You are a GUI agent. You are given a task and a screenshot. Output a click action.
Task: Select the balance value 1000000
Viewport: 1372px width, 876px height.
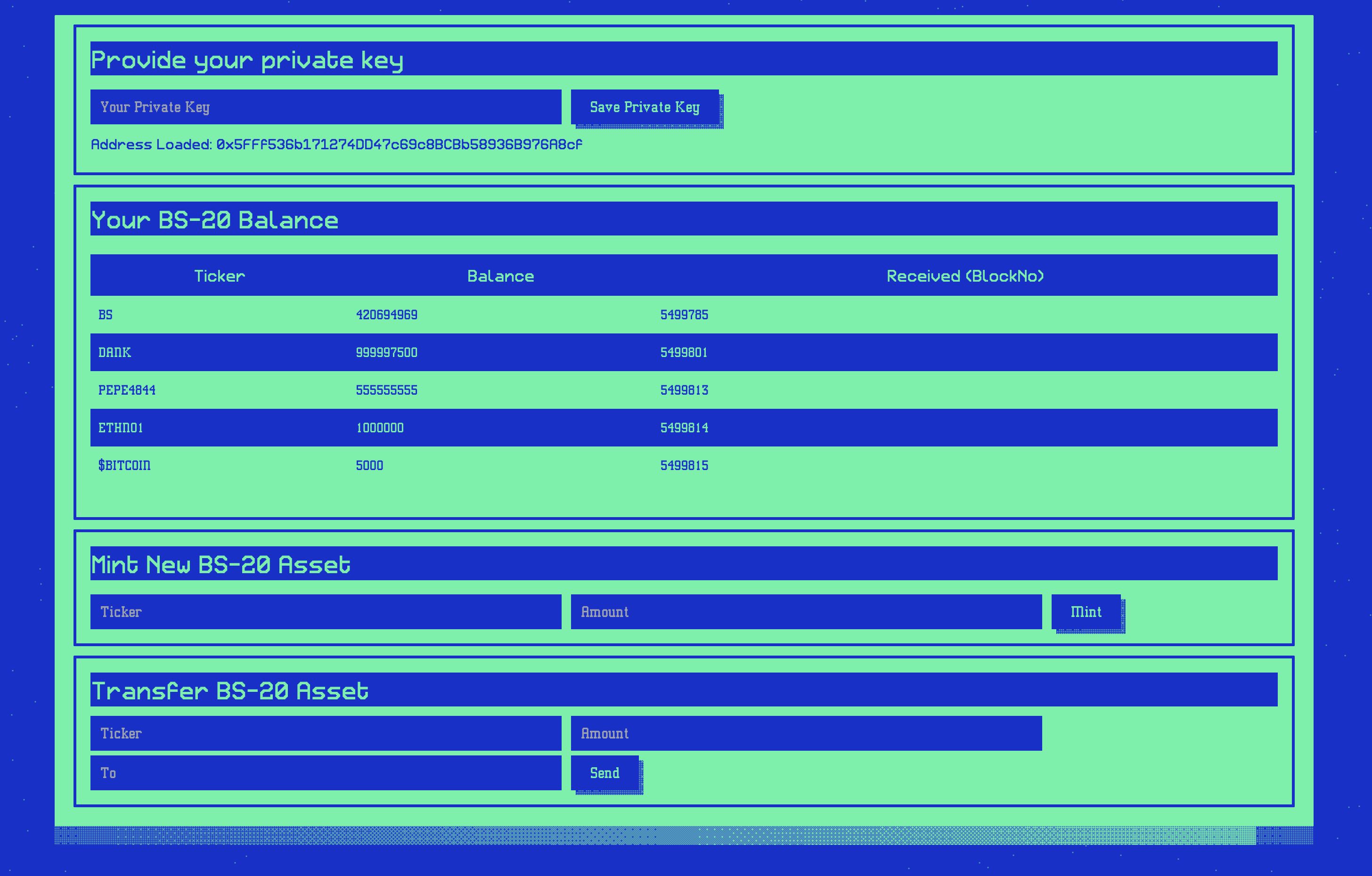[379, 427]
